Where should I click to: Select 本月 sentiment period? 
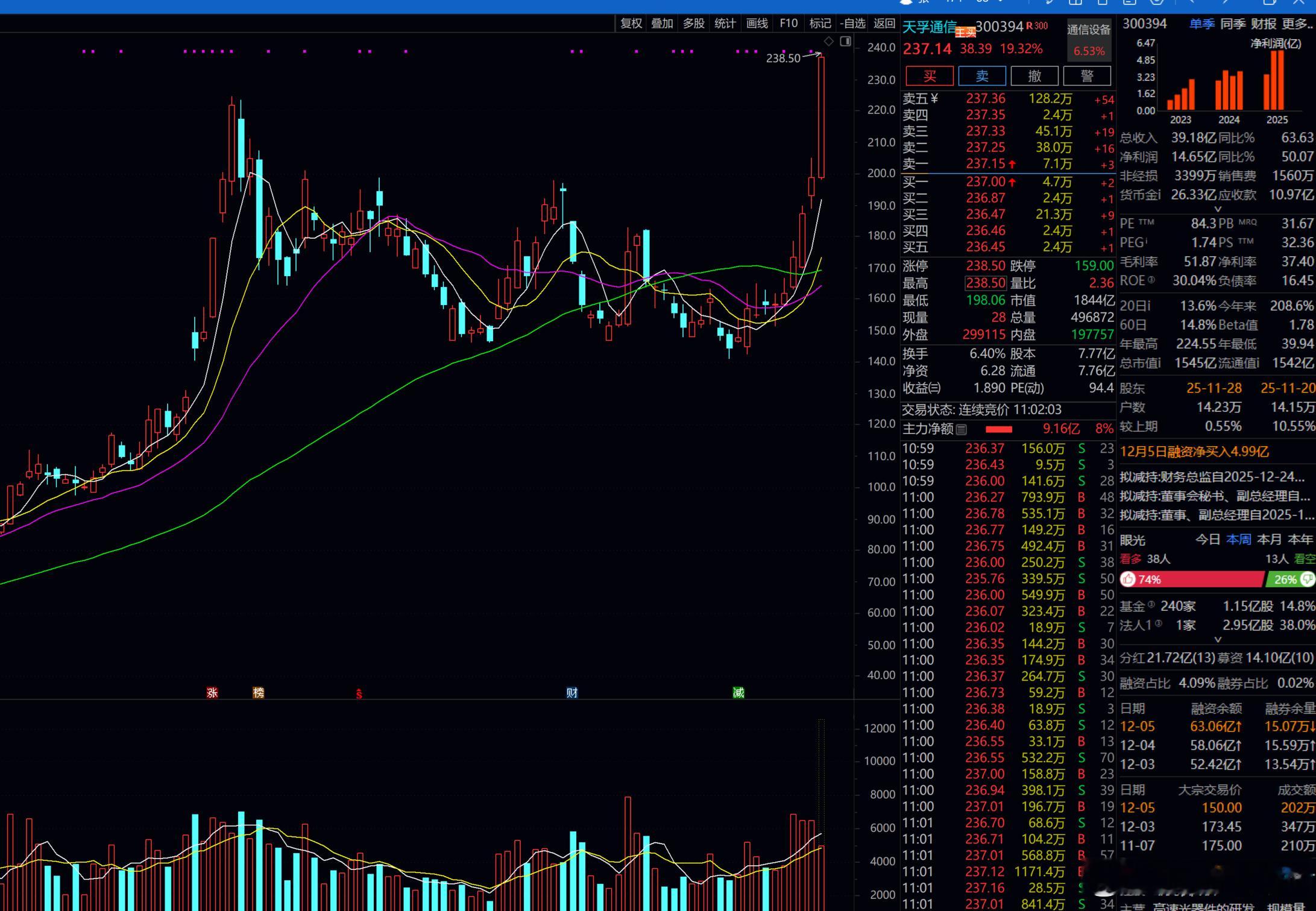click(x=1270, y=540)
